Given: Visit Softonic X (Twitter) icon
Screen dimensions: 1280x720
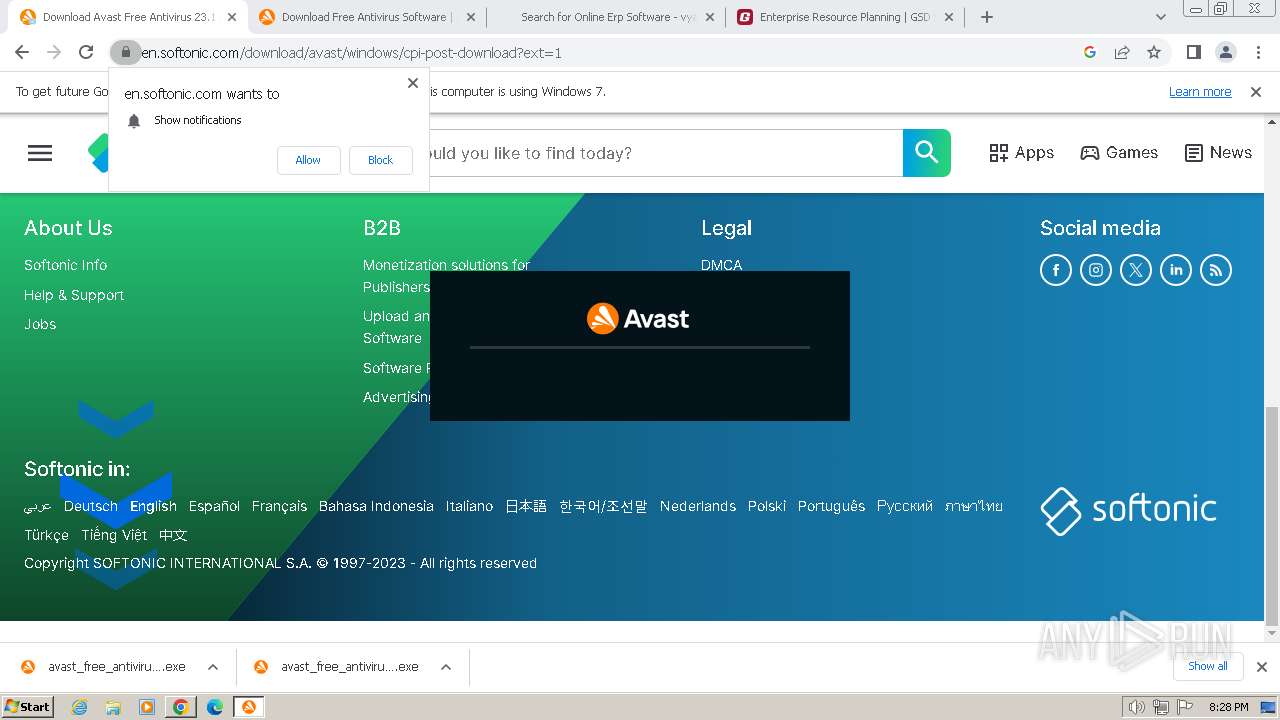Looking at the screenshot, I should click(x=1136, y=270).
